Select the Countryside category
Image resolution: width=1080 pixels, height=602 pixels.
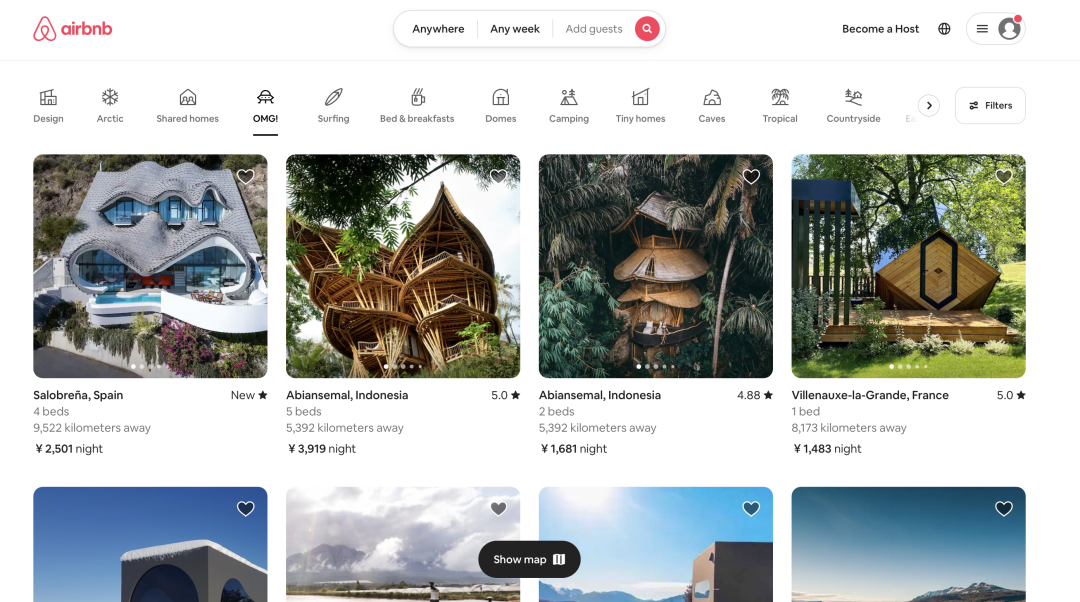(x=853, y=106)
